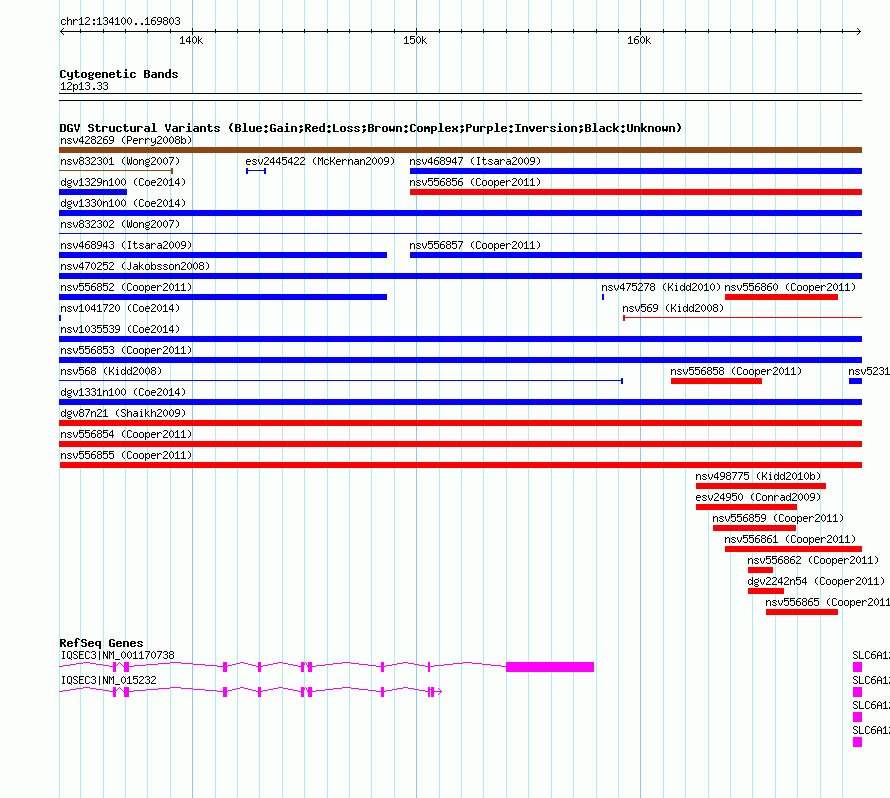Click the chr12:134100..169803 region label

(x=120, y=21)
